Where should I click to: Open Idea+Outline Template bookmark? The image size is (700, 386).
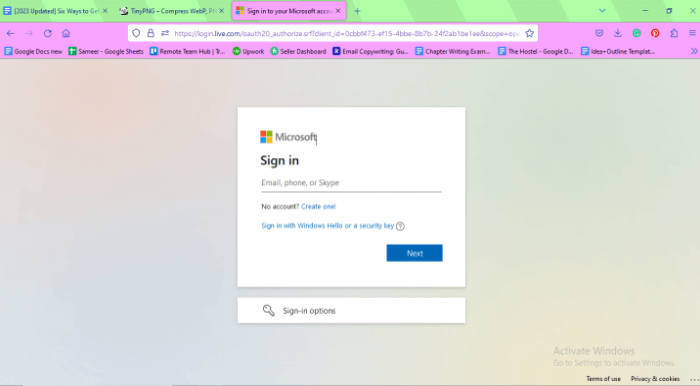tap(618, 51)
